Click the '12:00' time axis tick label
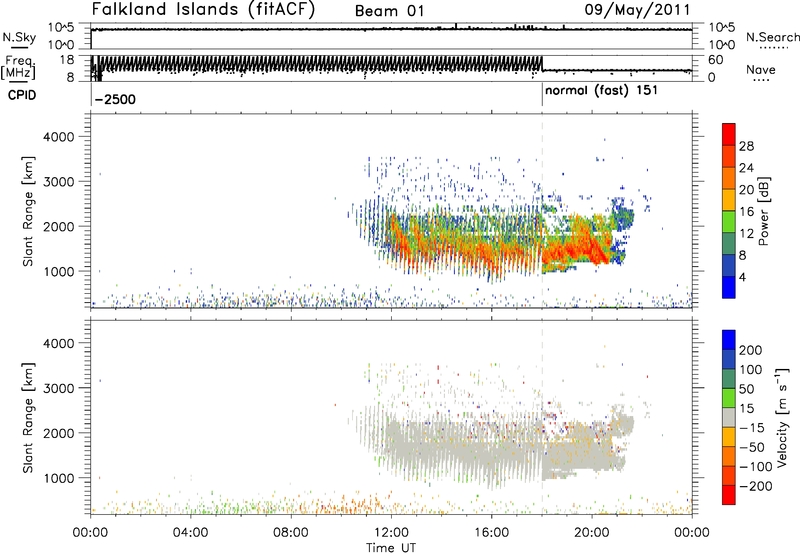800x554 pixels. point(391,533)
